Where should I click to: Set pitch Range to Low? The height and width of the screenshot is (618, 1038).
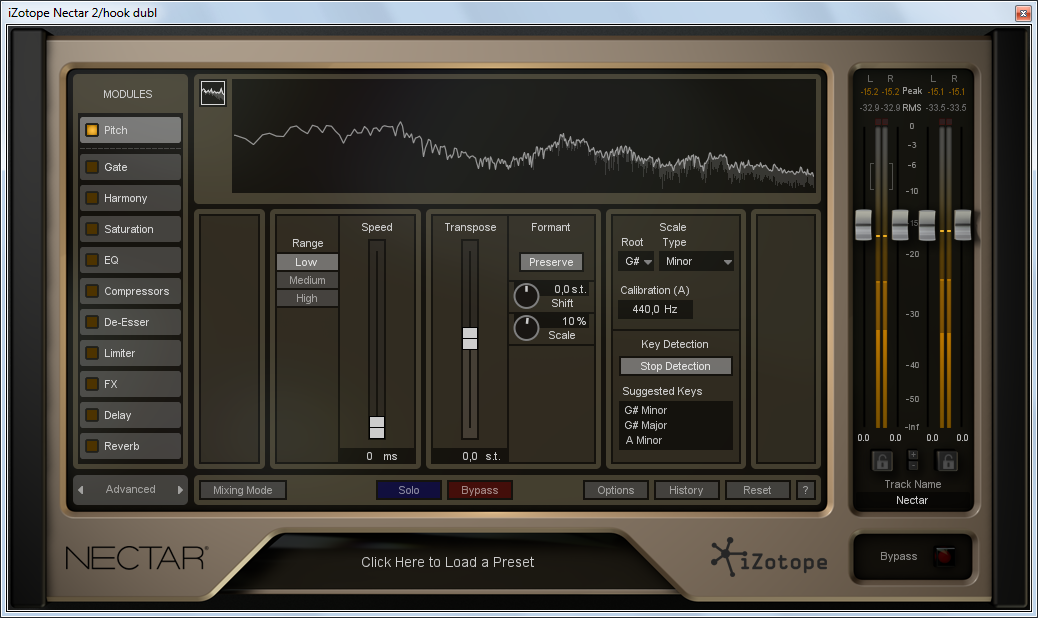[307, 262]
